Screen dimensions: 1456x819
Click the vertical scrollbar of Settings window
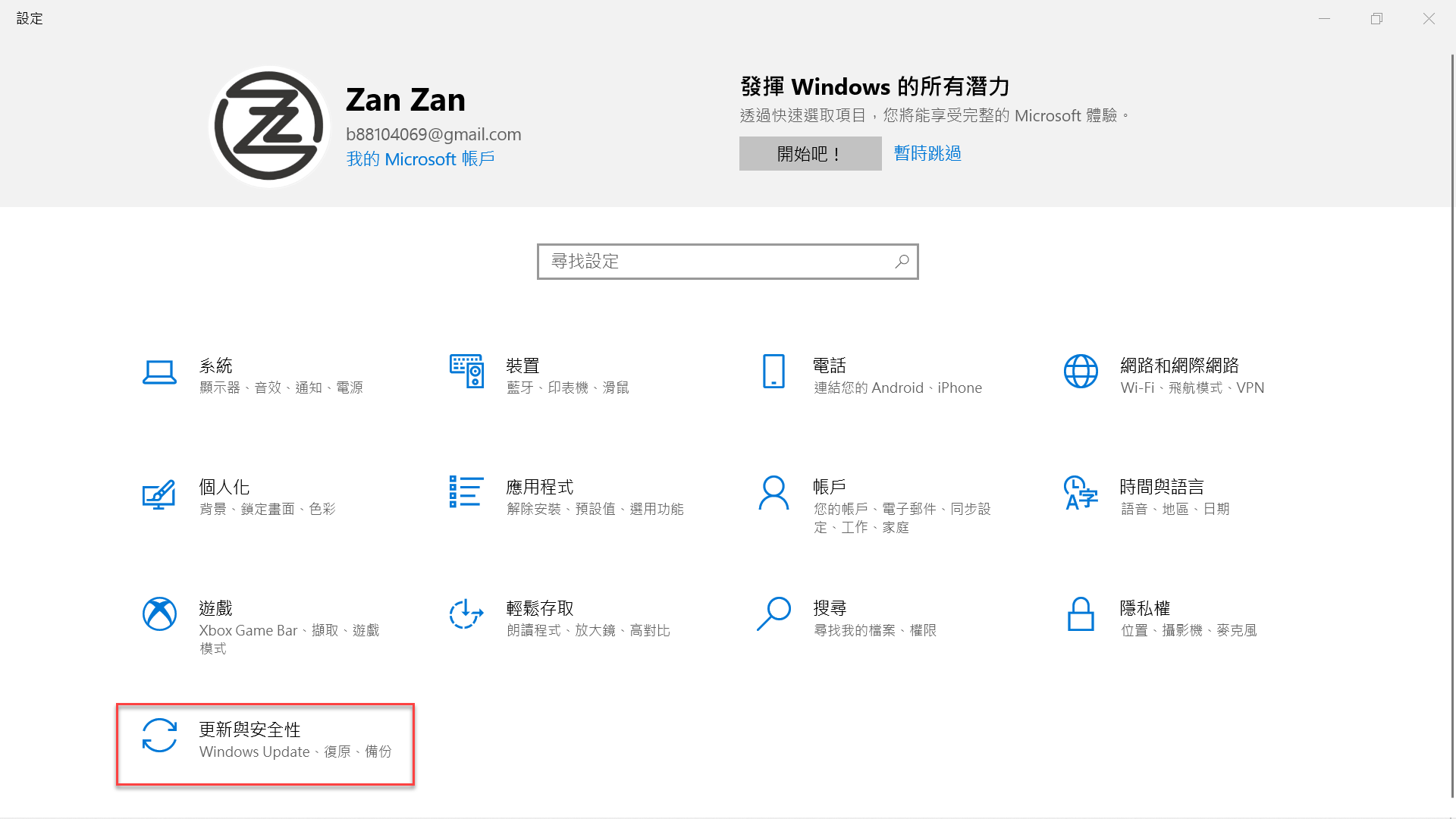[x=1452, y=425]
